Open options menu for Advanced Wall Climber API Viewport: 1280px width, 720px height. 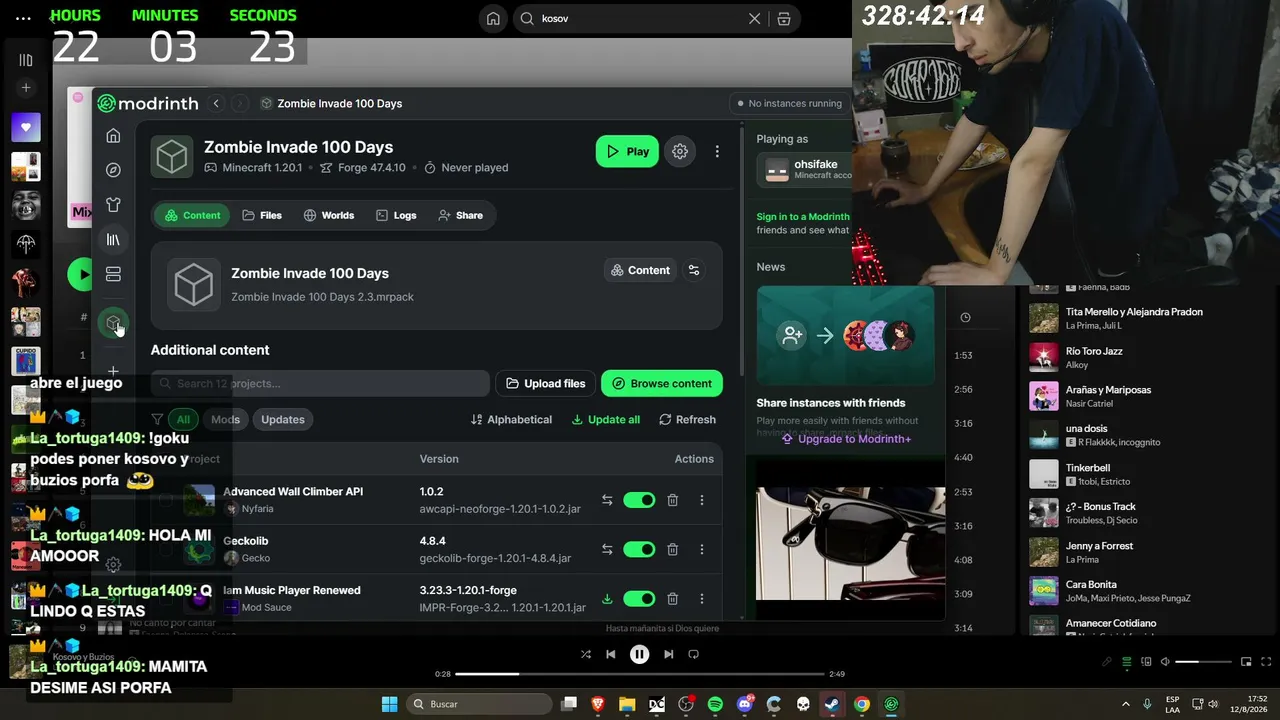click(702, 500)
